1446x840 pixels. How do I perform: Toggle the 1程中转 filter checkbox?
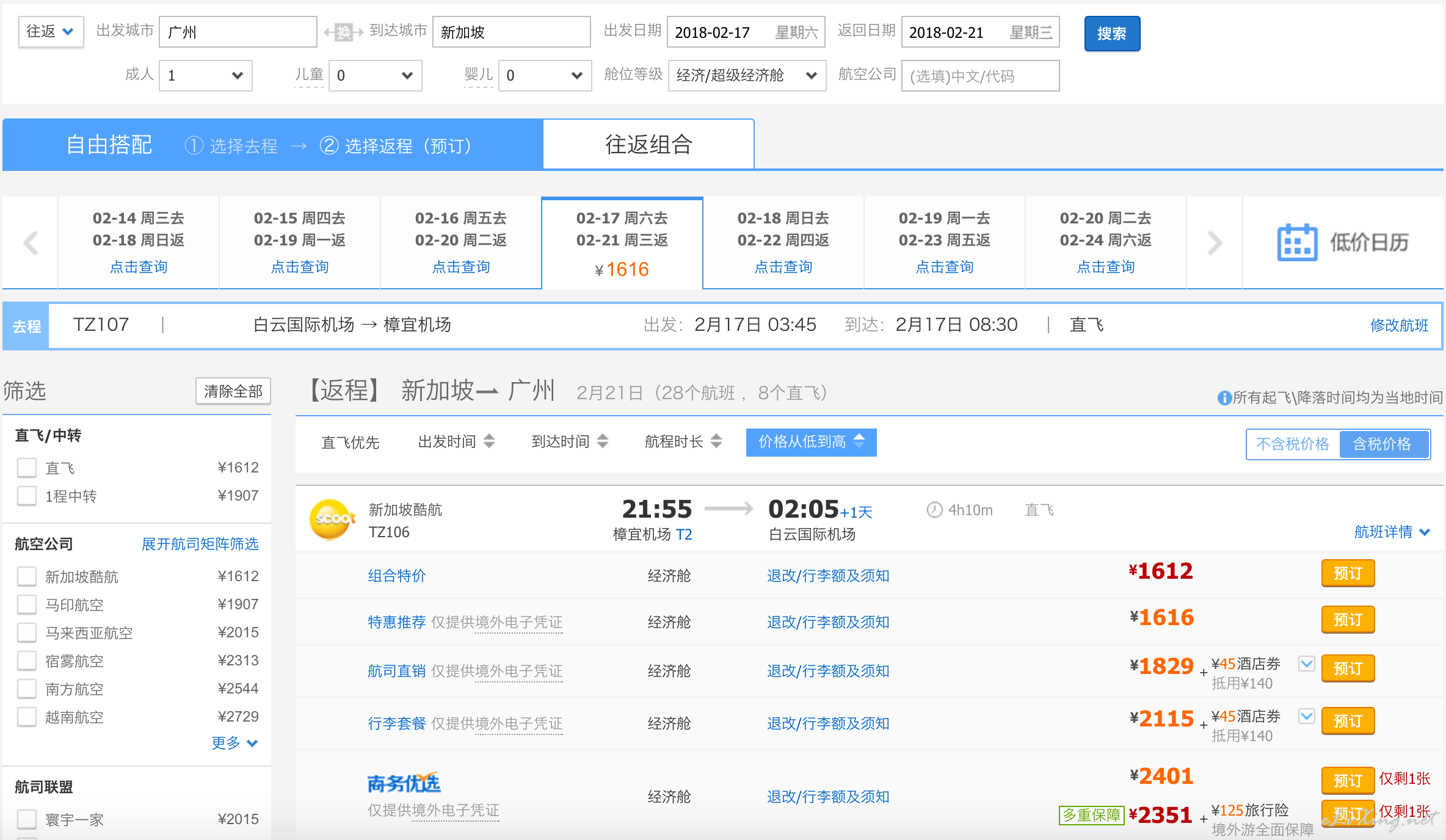coord(27,496)
